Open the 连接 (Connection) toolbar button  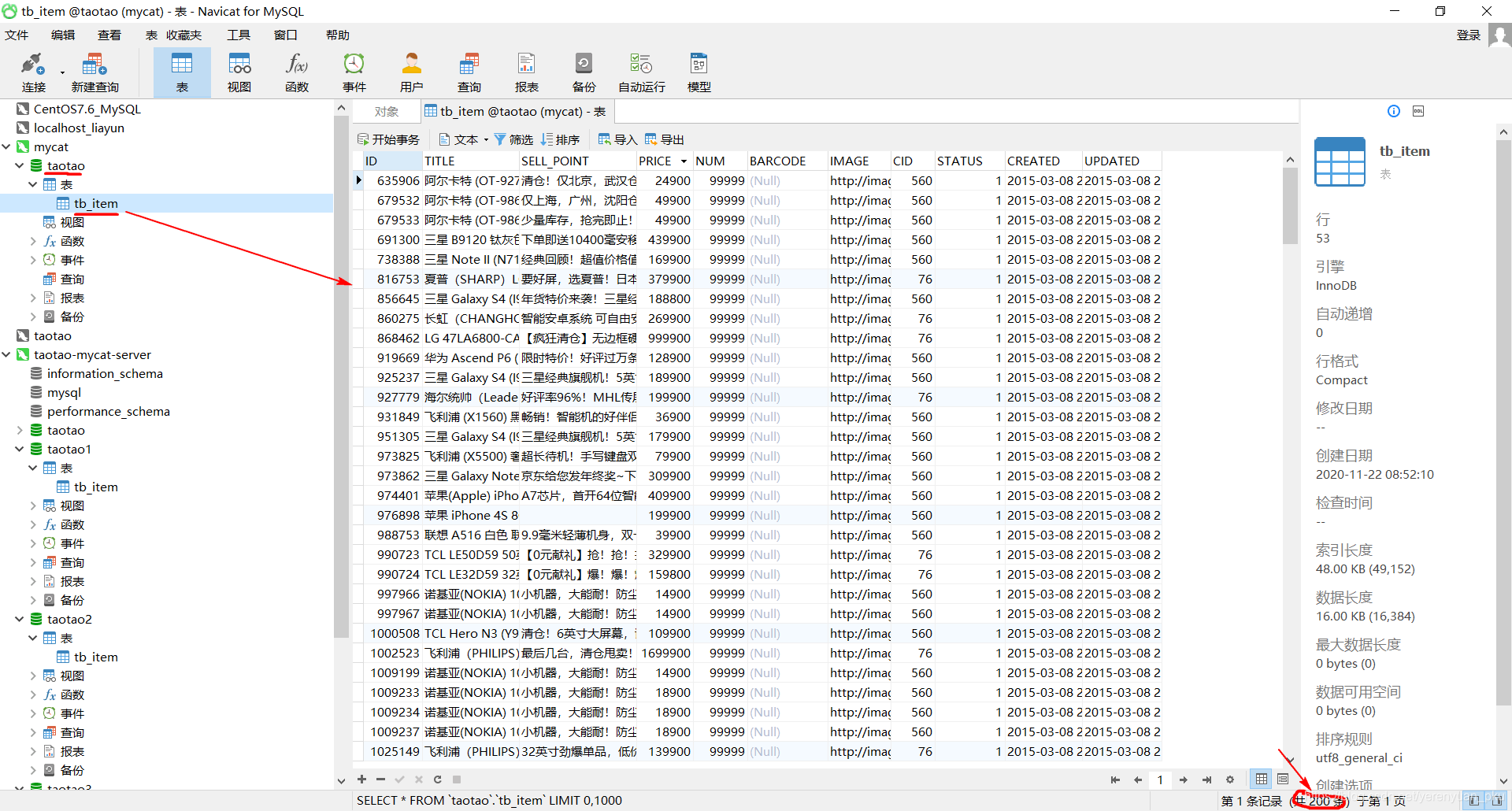click(33, 72)
